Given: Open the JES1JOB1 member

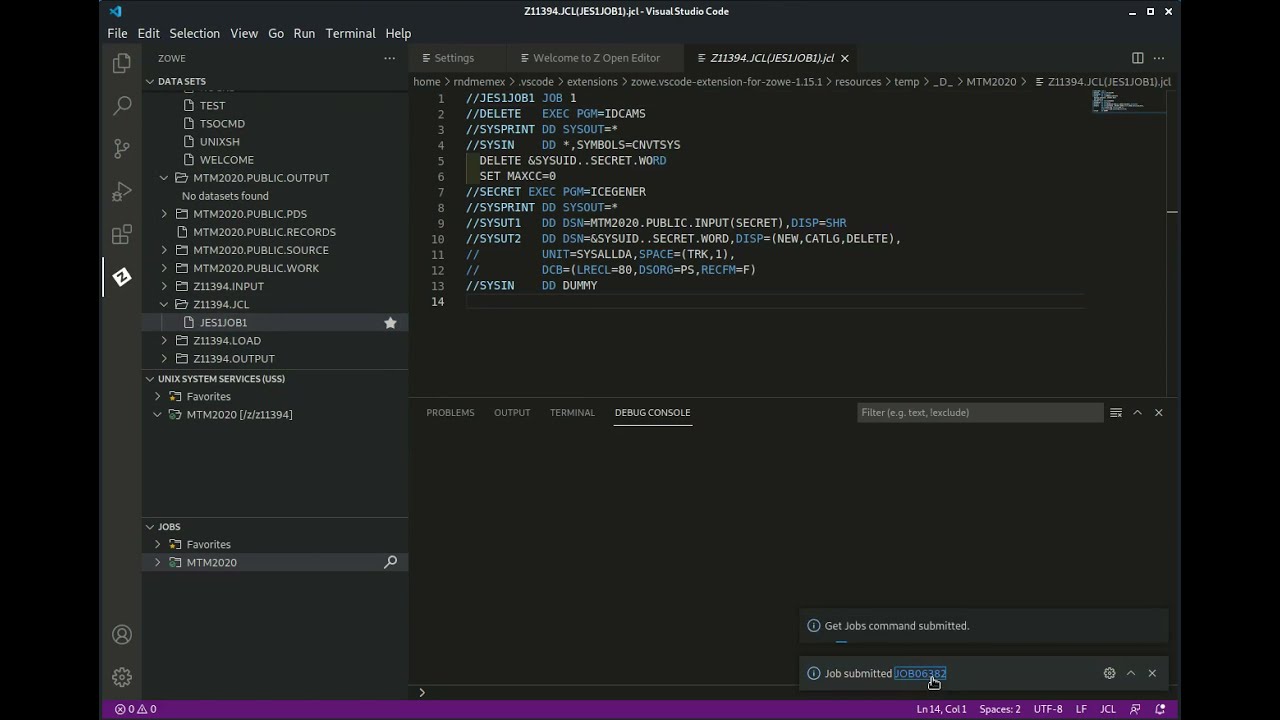Looking at the screenshot, I should point(223,322).
